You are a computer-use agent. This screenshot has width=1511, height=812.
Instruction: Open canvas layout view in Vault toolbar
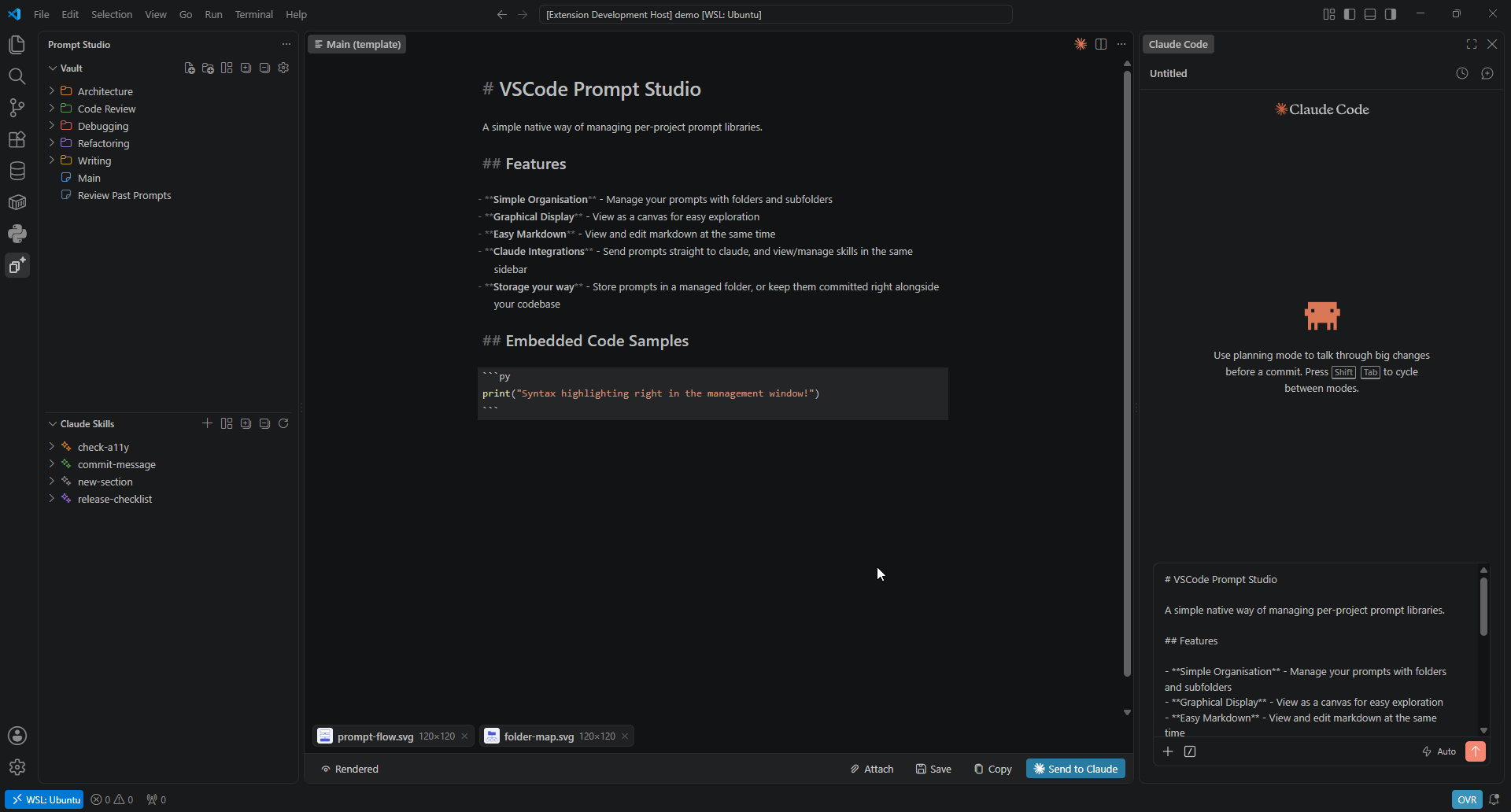[x=227, y=68]
